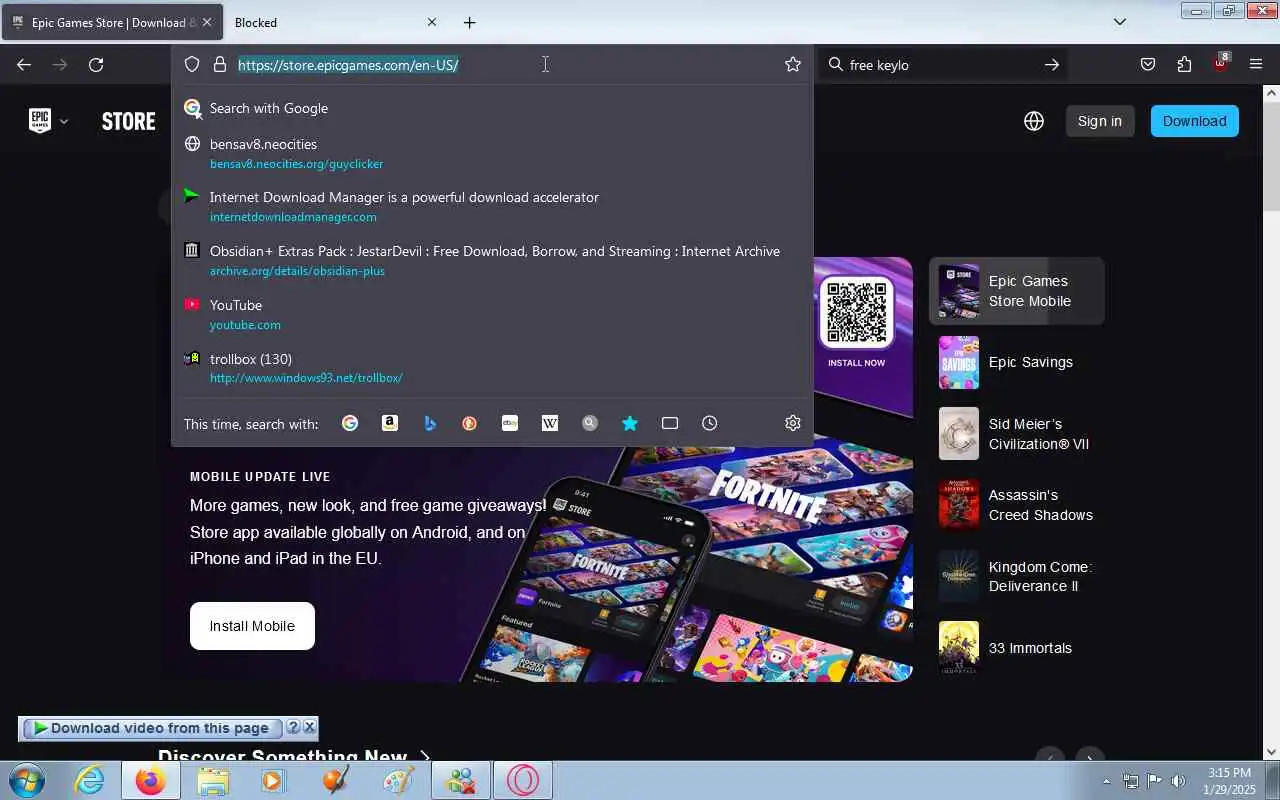The width and height of the screenshot is (1280, 800).
Task: Open Epic Games Store Mobile item
Action: [x=1017, y=291]
